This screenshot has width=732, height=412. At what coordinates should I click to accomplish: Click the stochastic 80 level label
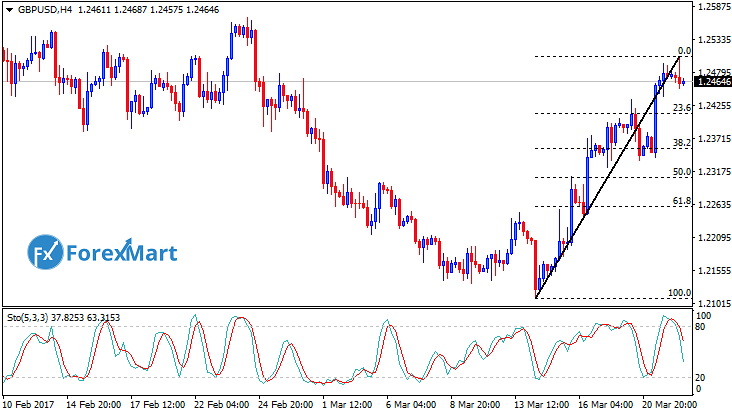point(702,327)
